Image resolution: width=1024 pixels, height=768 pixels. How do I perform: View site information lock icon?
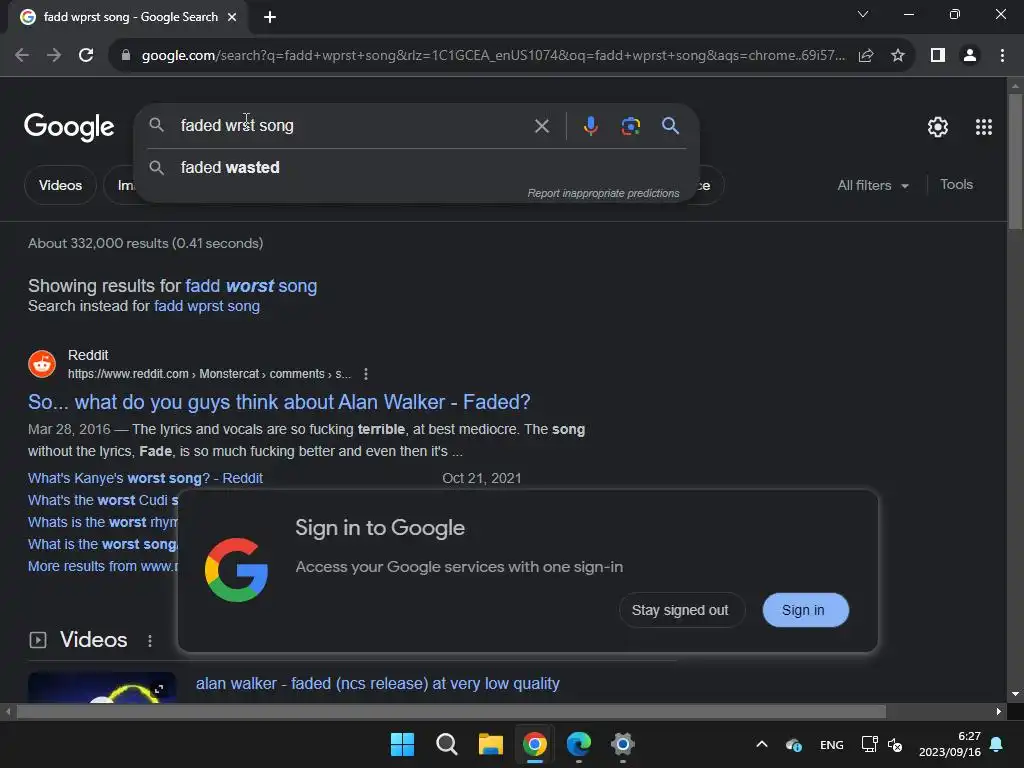pyautogui.click(x=126, y=56)
